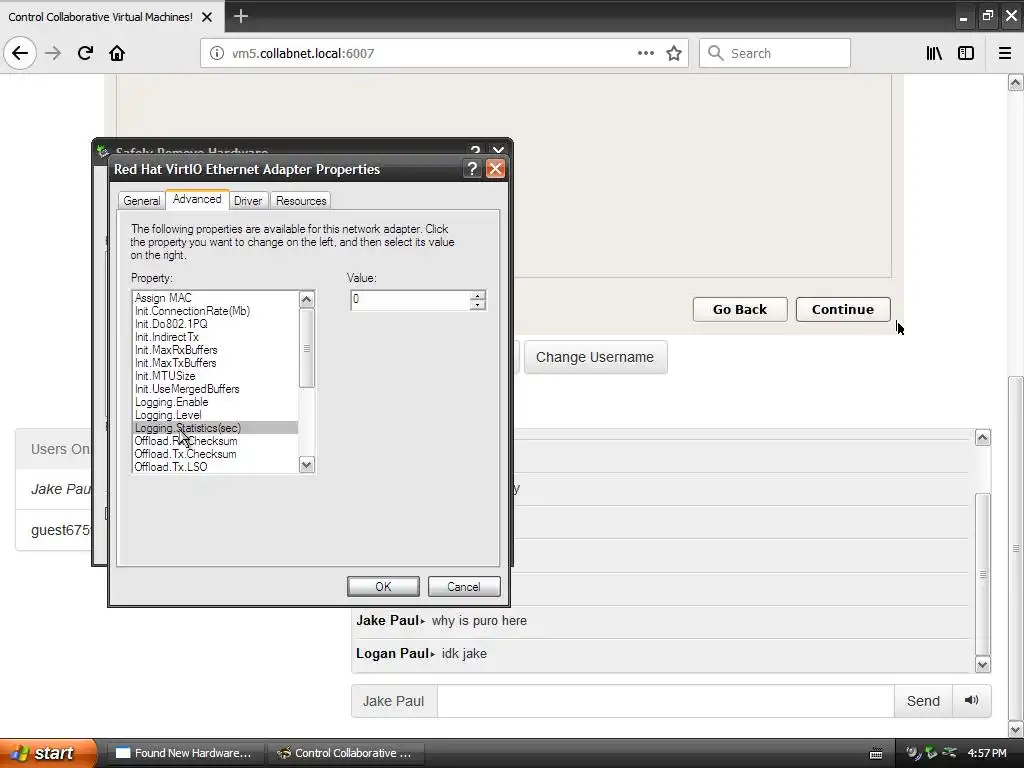Click the property list scrollbar thumb
This screenshot has width=1024, height=768.
coord(306,348)
